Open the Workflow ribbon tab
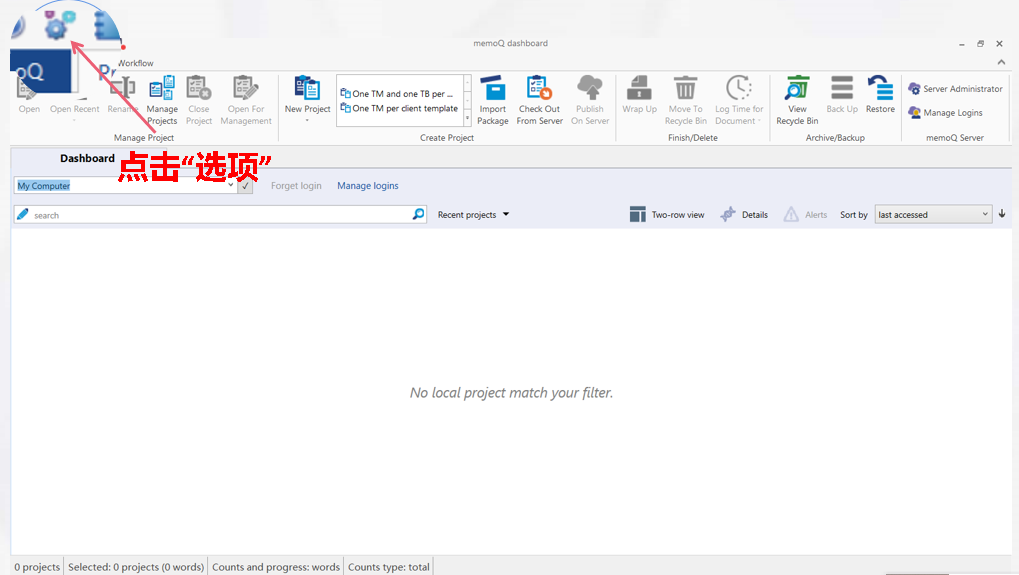The image size is (1019, 575). click(x=136, y=63)
